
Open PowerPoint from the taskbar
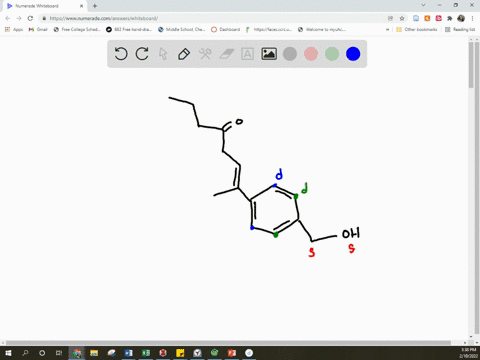pyautogui.click(x=232, y=353)
